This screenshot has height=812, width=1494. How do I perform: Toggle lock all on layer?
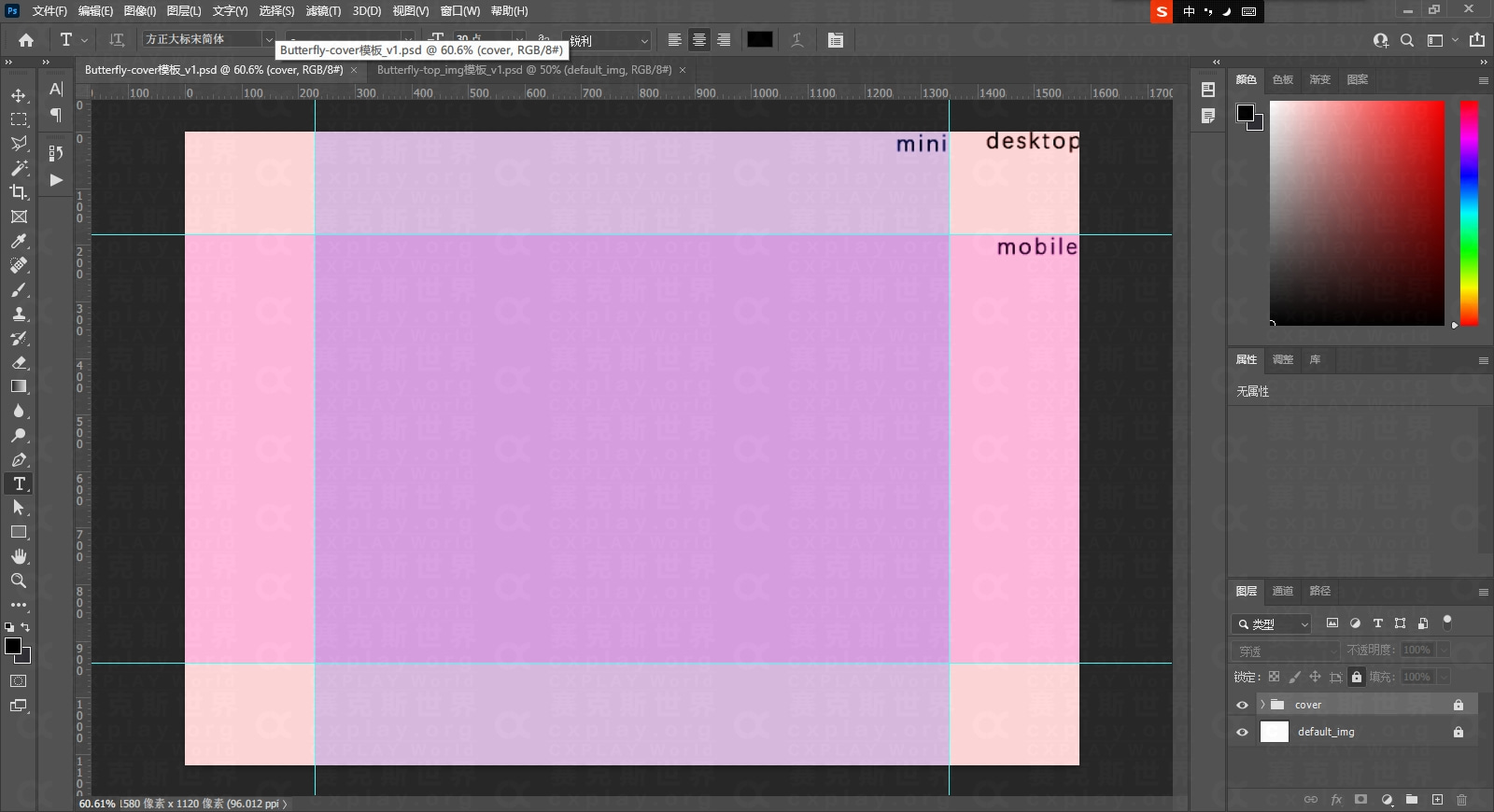[1357, 677]
